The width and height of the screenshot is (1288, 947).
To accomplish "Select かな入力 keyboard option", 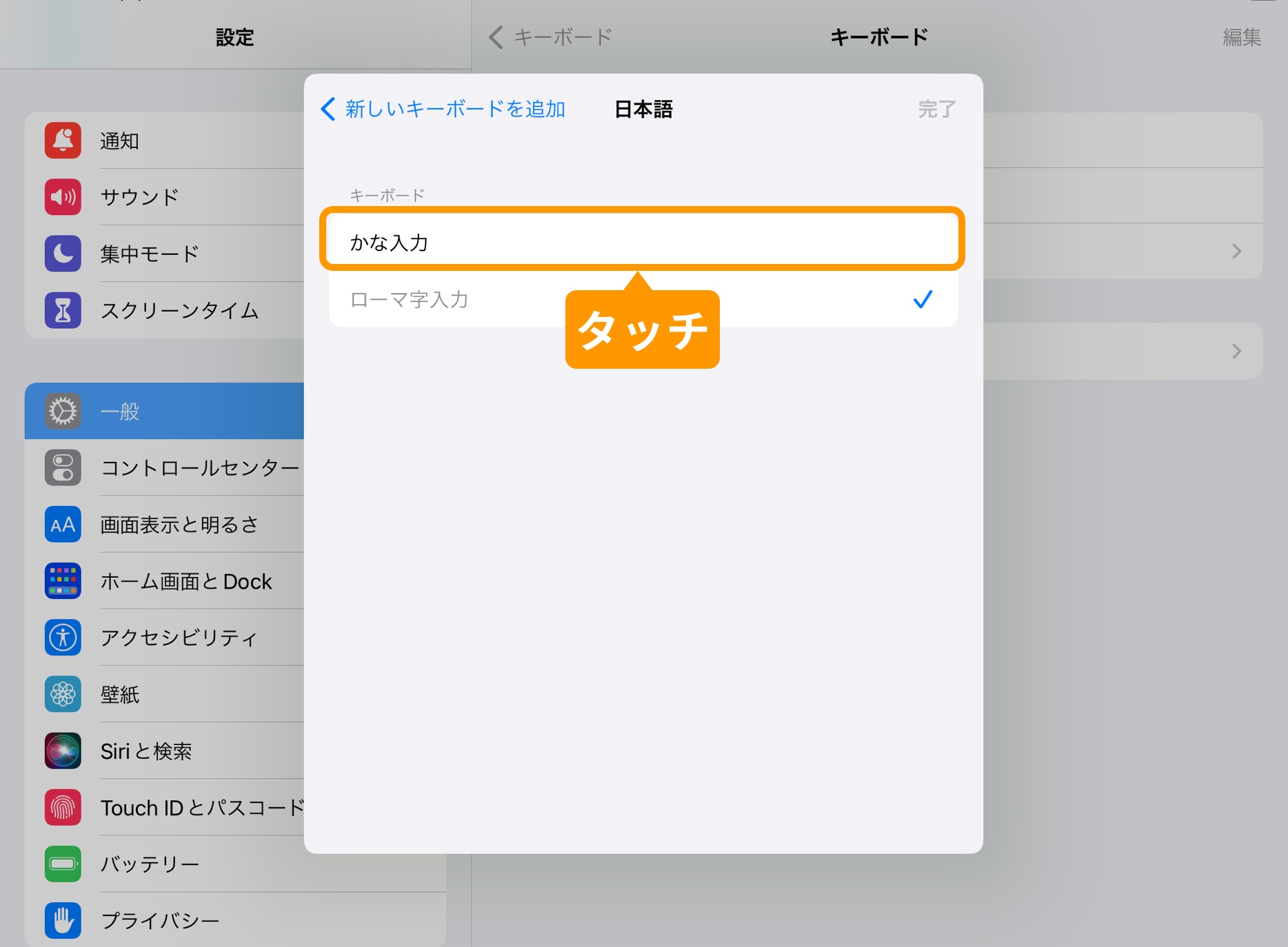I will pos(641,240).
